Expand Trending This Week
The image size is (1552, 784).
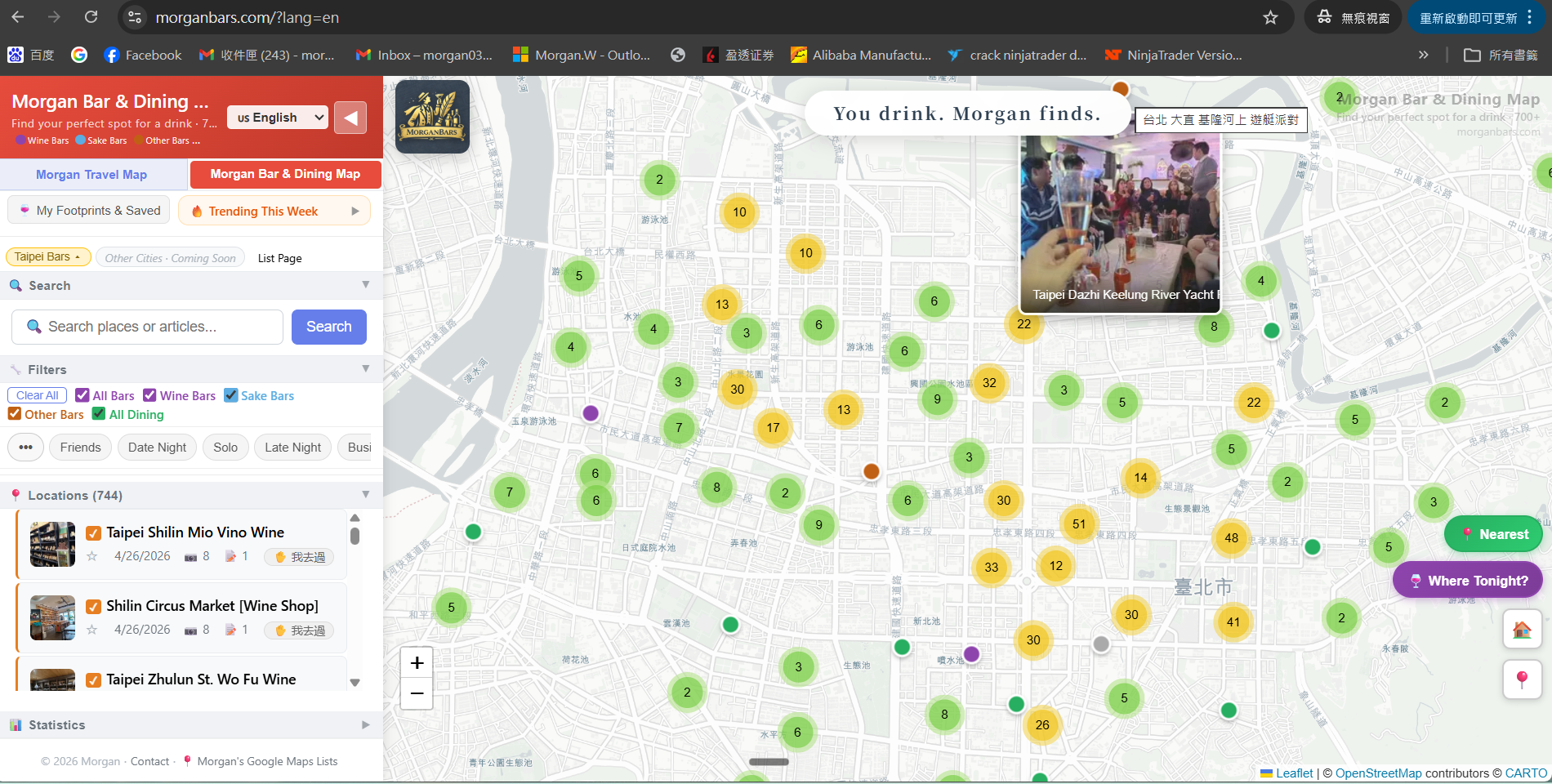274,211
